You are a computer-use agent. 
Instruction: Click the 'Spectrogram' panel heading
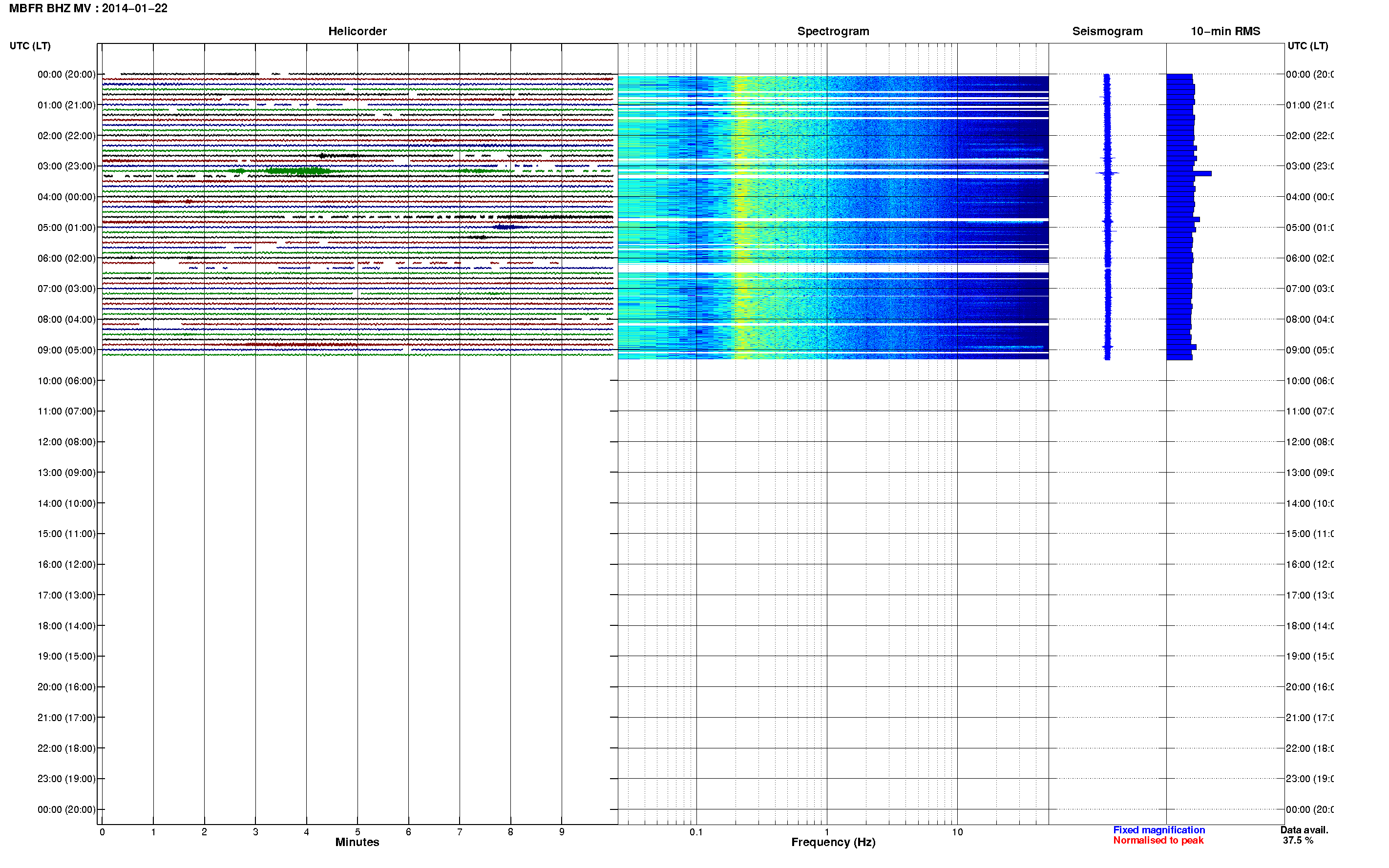pyautogui.click(x=833, y=31)
